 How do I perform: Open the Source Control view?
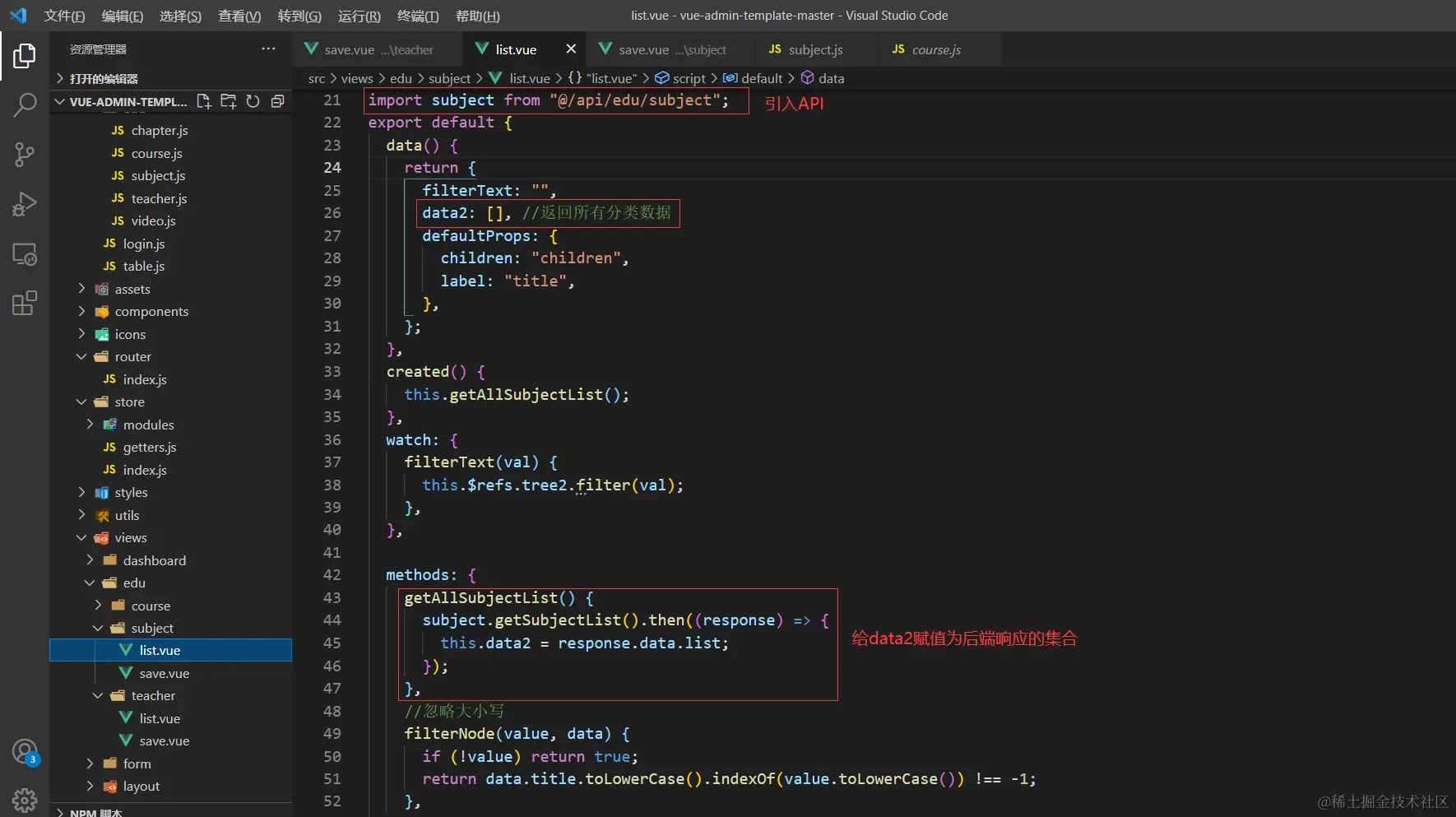click(x=25, y=155)
